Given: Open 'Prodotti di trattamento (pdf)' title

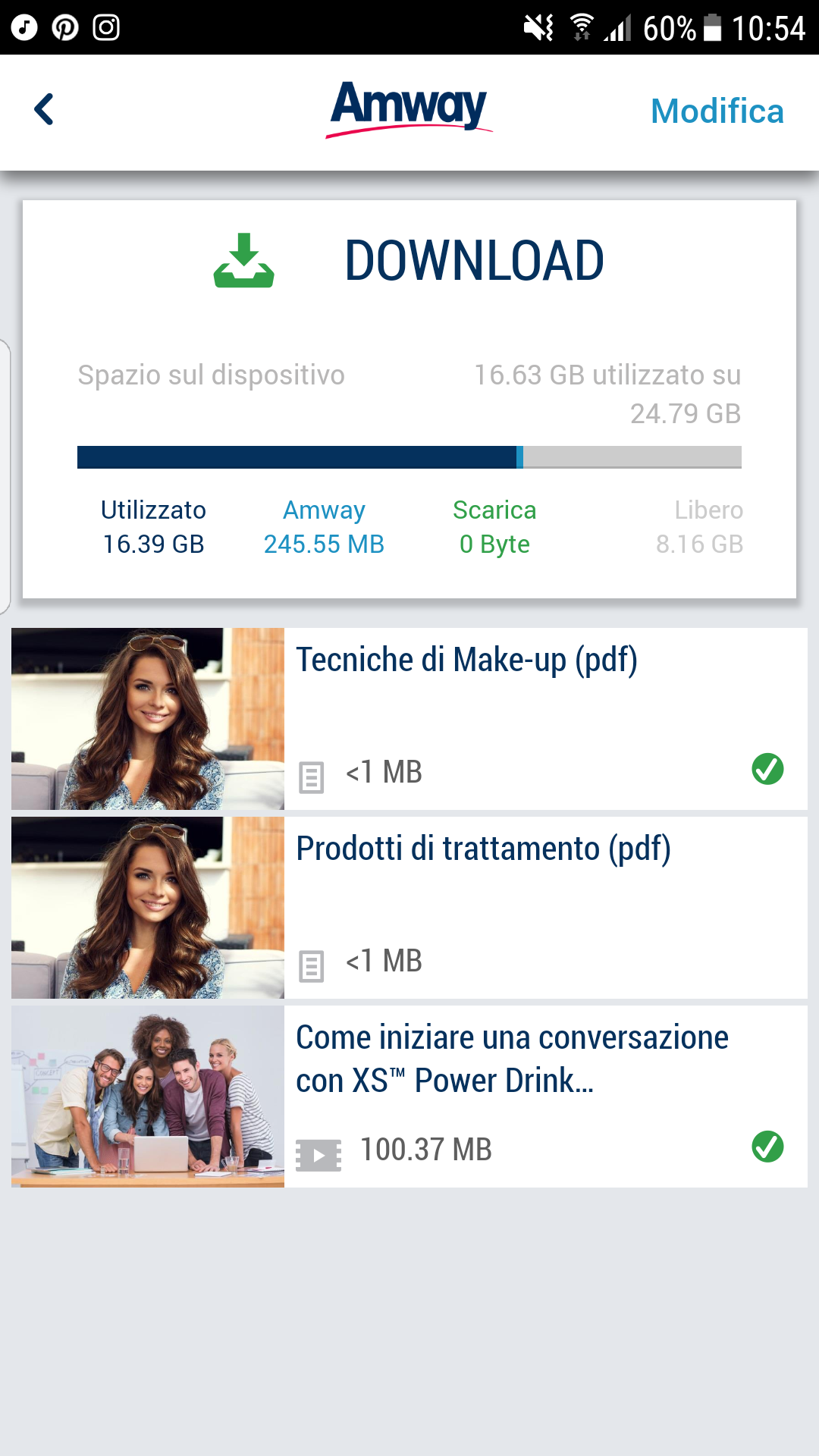Looking at the screenshot, I should point(483,849).
